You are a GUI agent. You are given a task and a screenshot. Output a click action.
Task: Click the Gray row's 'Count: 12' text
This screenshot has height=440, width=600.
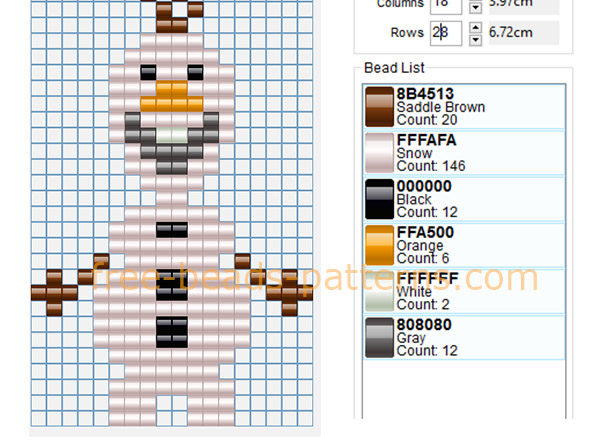click(x=427, y=351)
